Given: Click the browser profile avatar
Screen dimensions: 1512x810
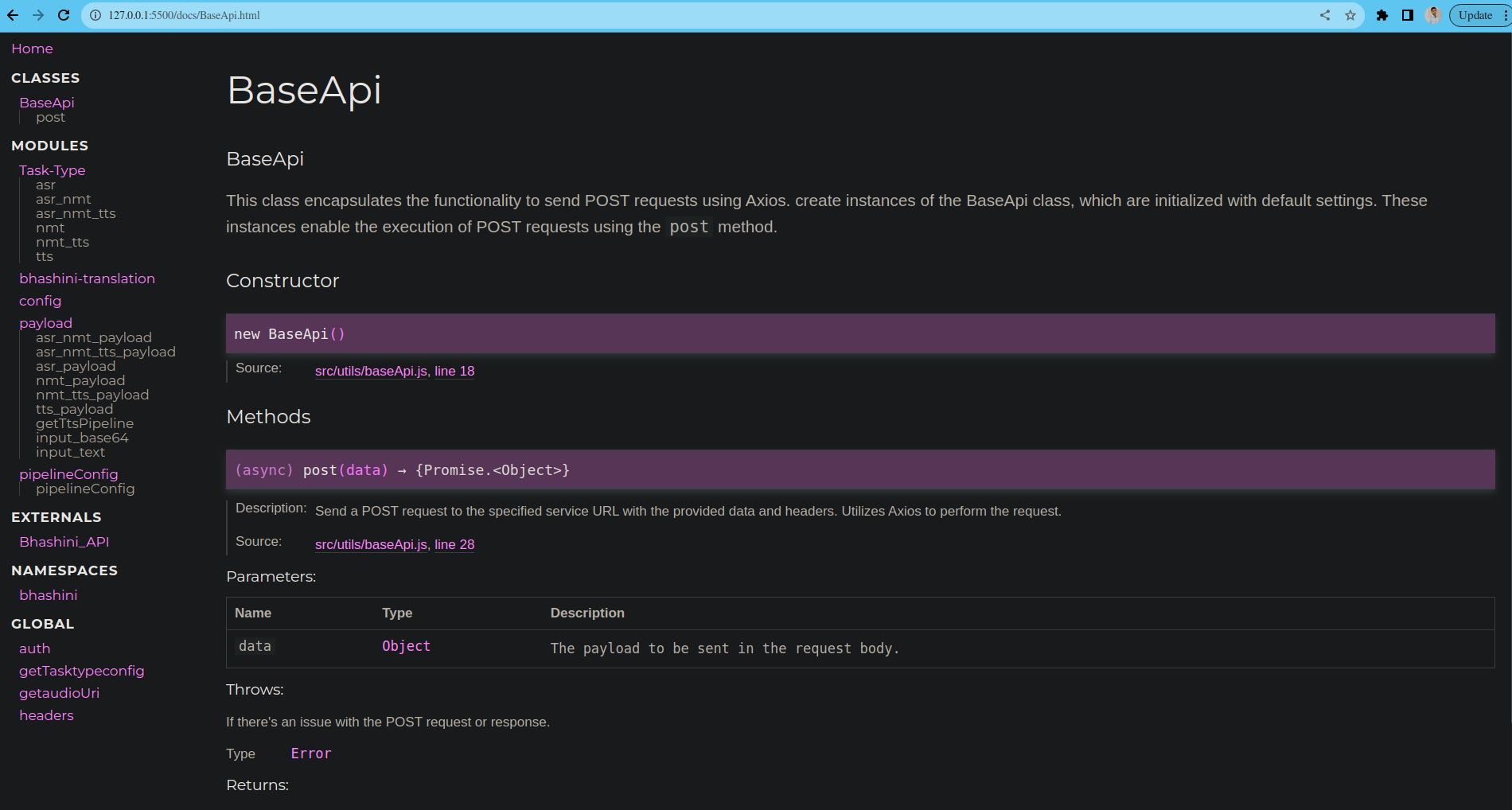Looking at the screenshot, I should pyautogui.click(x=1432, y=14).
